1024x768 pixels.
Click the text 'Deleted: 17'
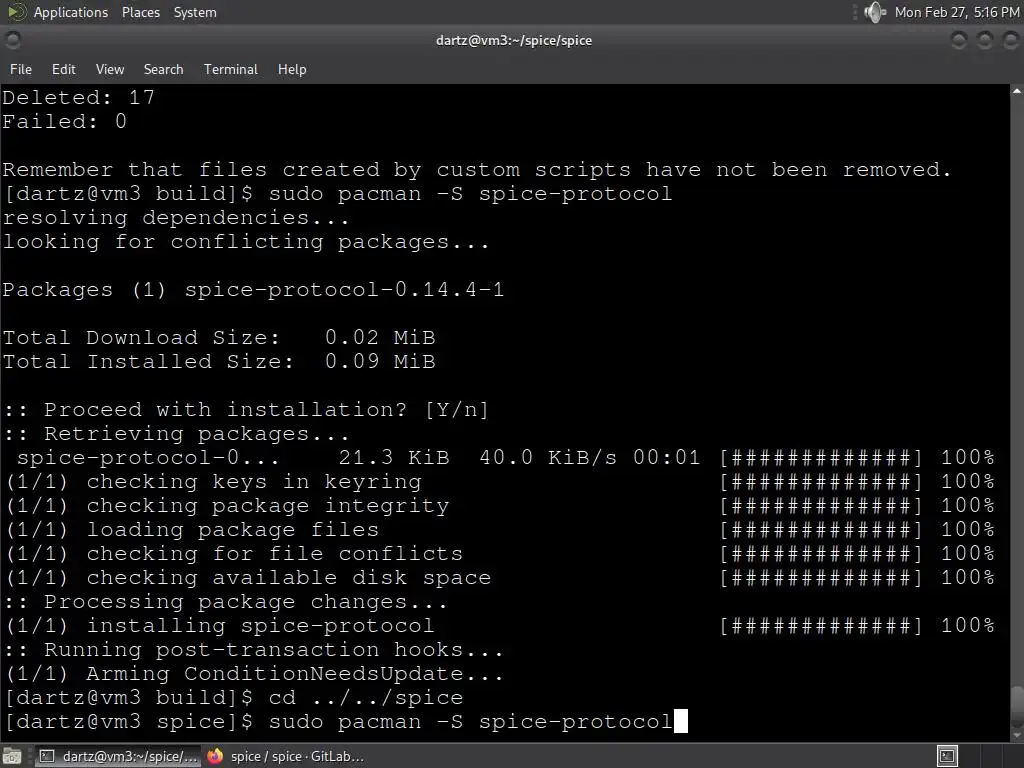click(x=78, y=97)
